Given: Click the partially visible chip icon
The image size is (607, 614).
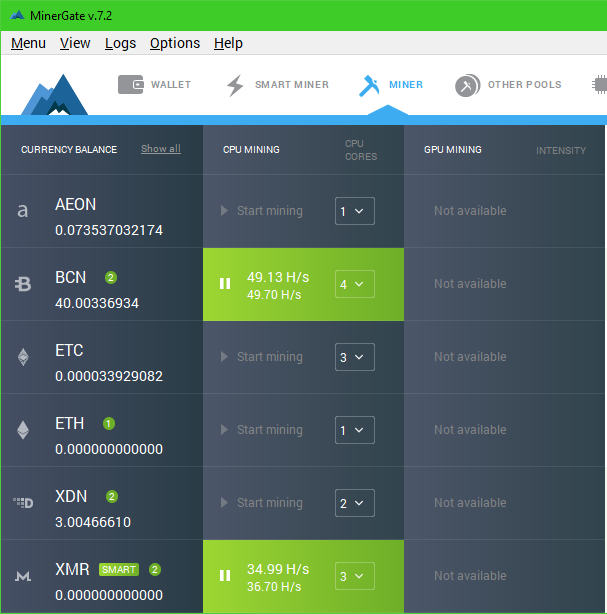Looking at the screenshot, I should pos(600,85).
